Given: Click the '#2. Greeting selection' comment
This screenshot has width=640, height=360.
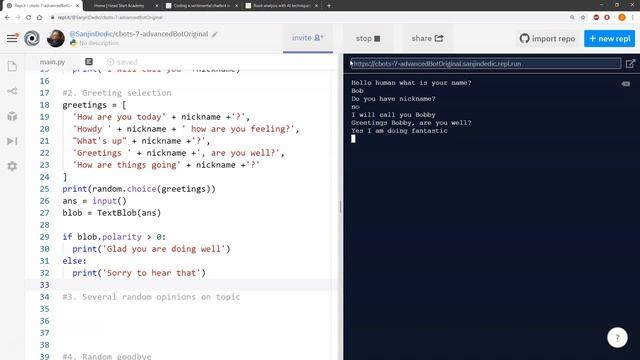Looking at the screenshot, I should click(117, 93).
